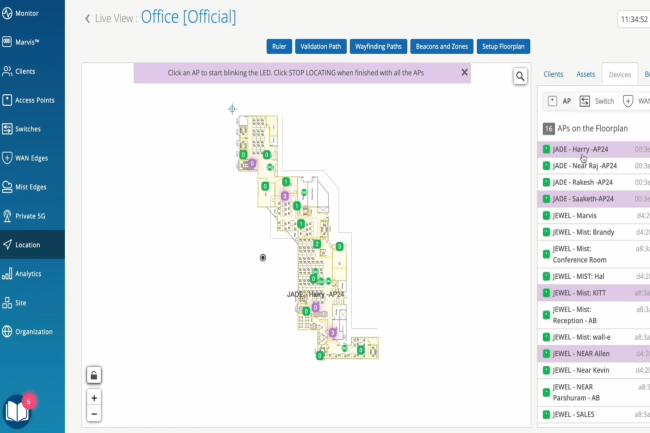Open the Monitor section in sidebar
Screen dimensions: 650x433
point(32,13)
